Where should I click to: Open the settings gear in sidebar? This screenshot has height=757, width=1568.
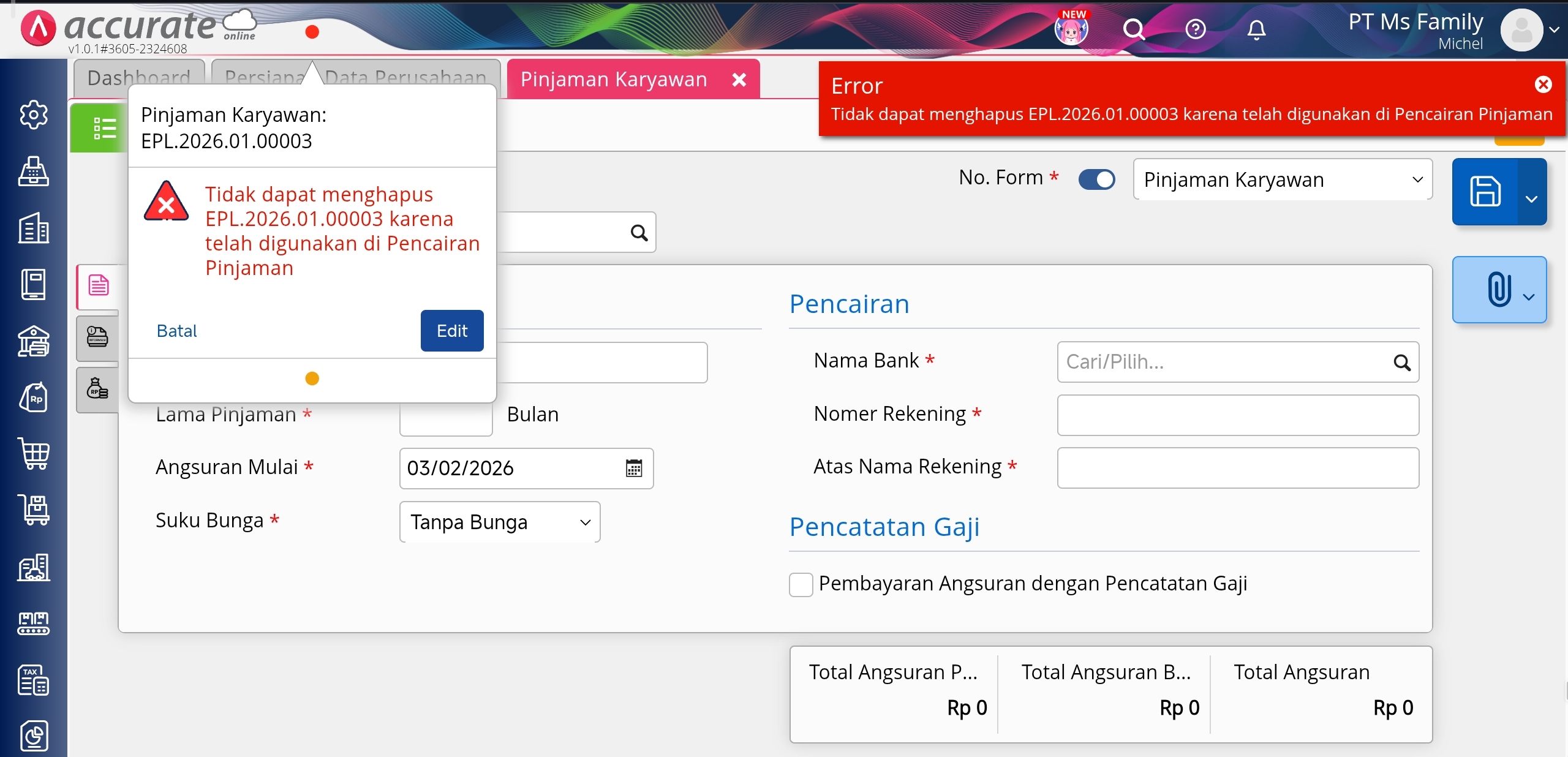tap(33, 115)
